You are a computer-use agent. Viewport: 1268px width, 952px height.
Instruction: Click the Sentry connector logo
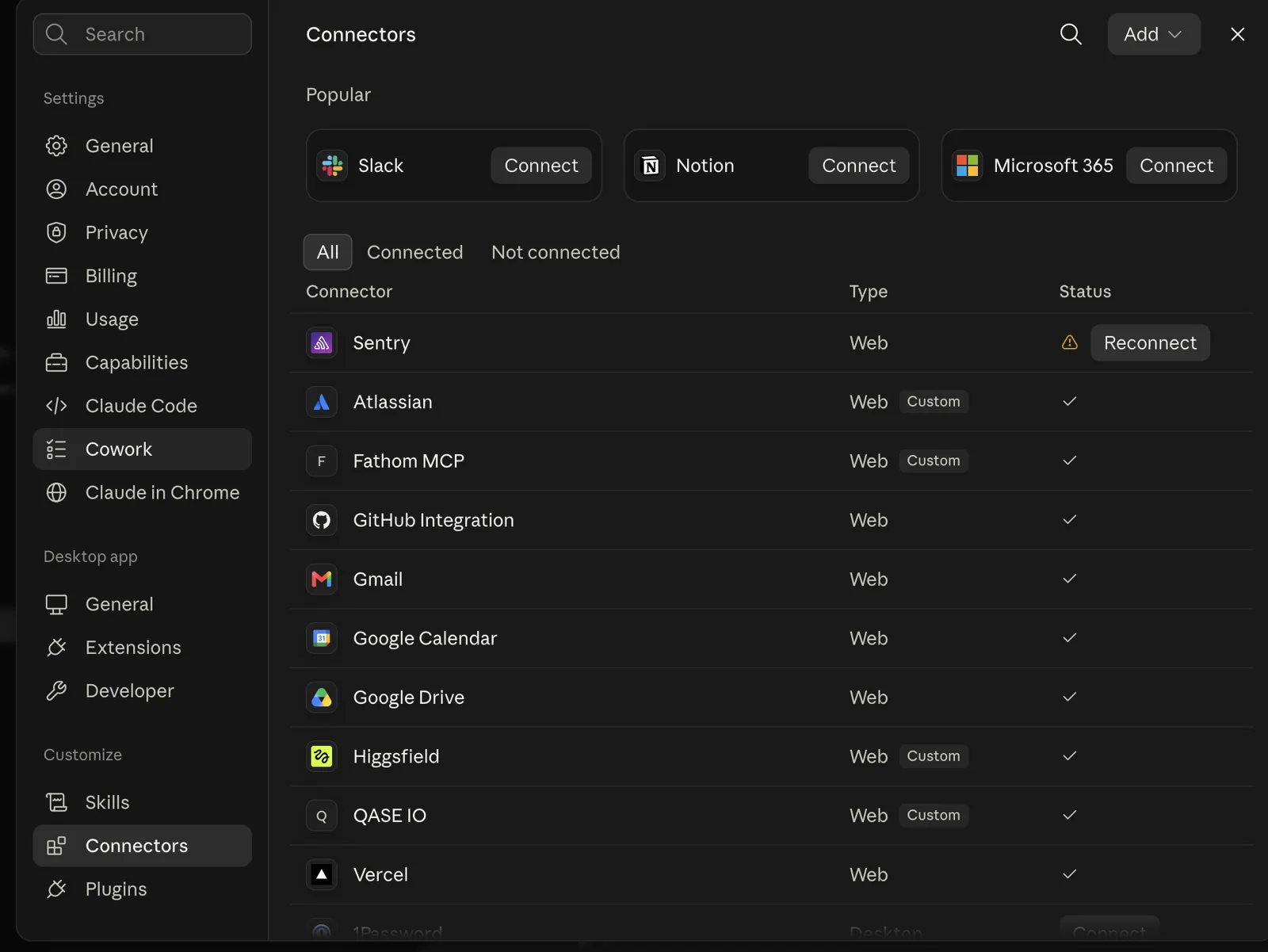click(x=322, y=343)
